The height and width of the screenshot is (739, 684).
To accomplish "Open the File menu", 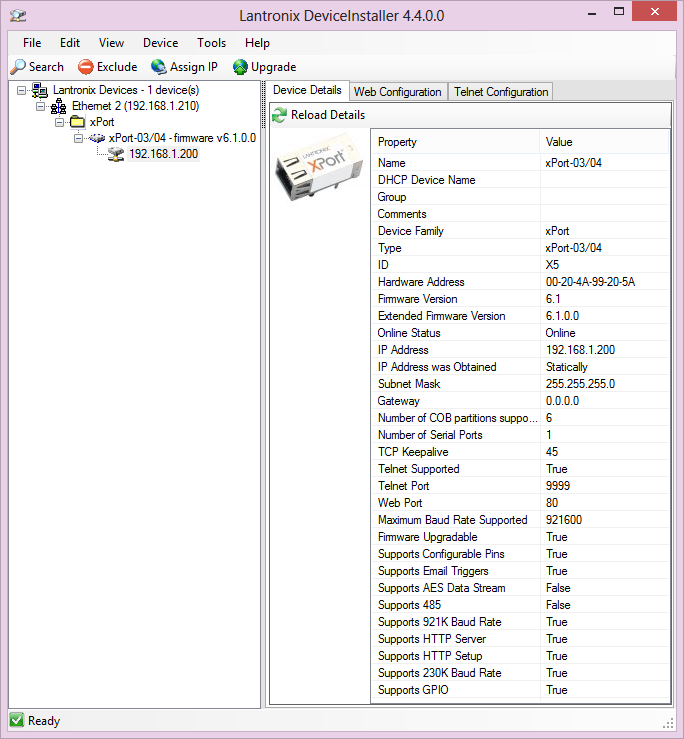I will tap(32, 43).
